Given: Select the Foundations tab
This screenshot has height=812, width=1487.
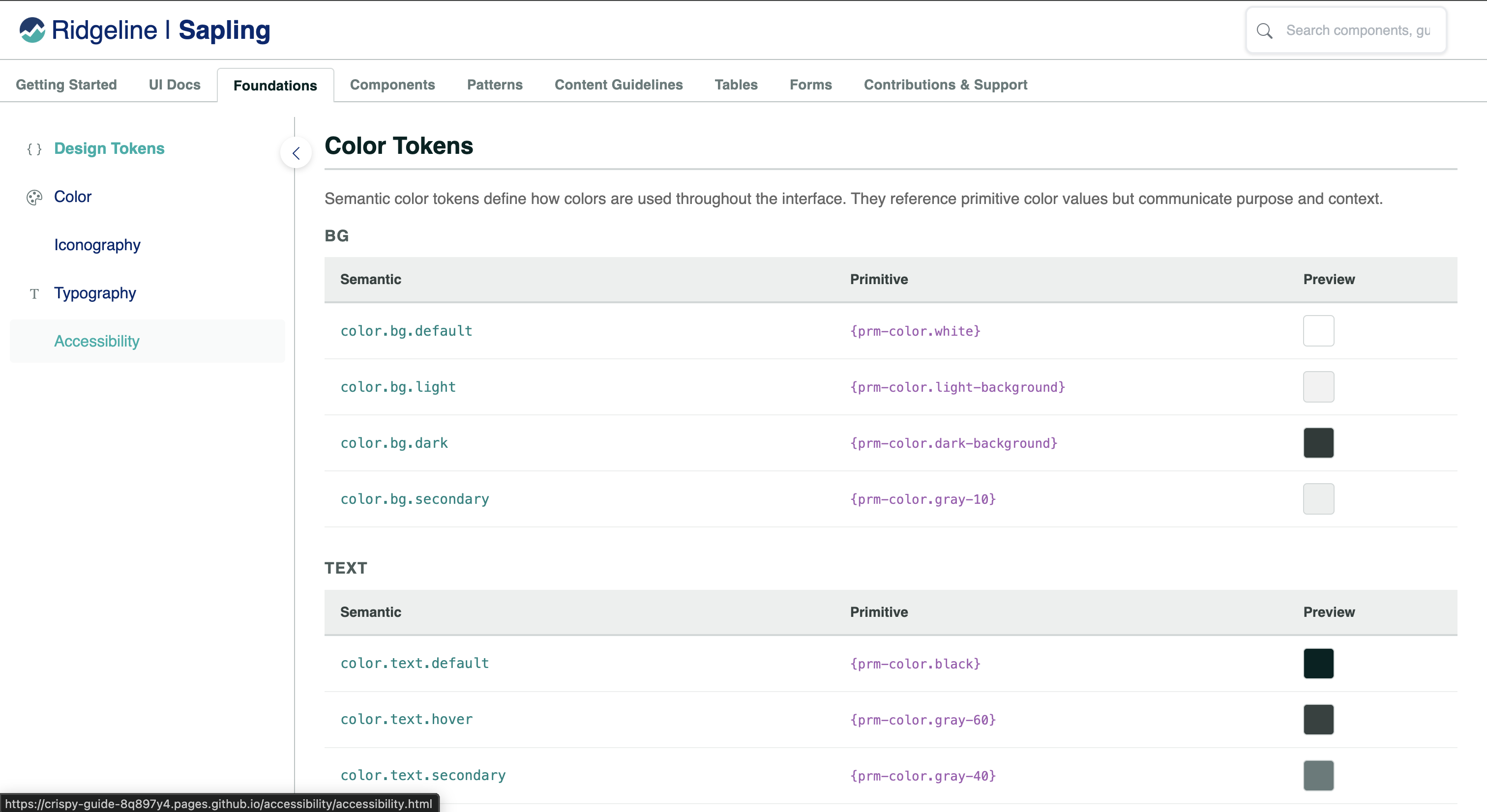Looking at the screenshot, I should [275, 86].
